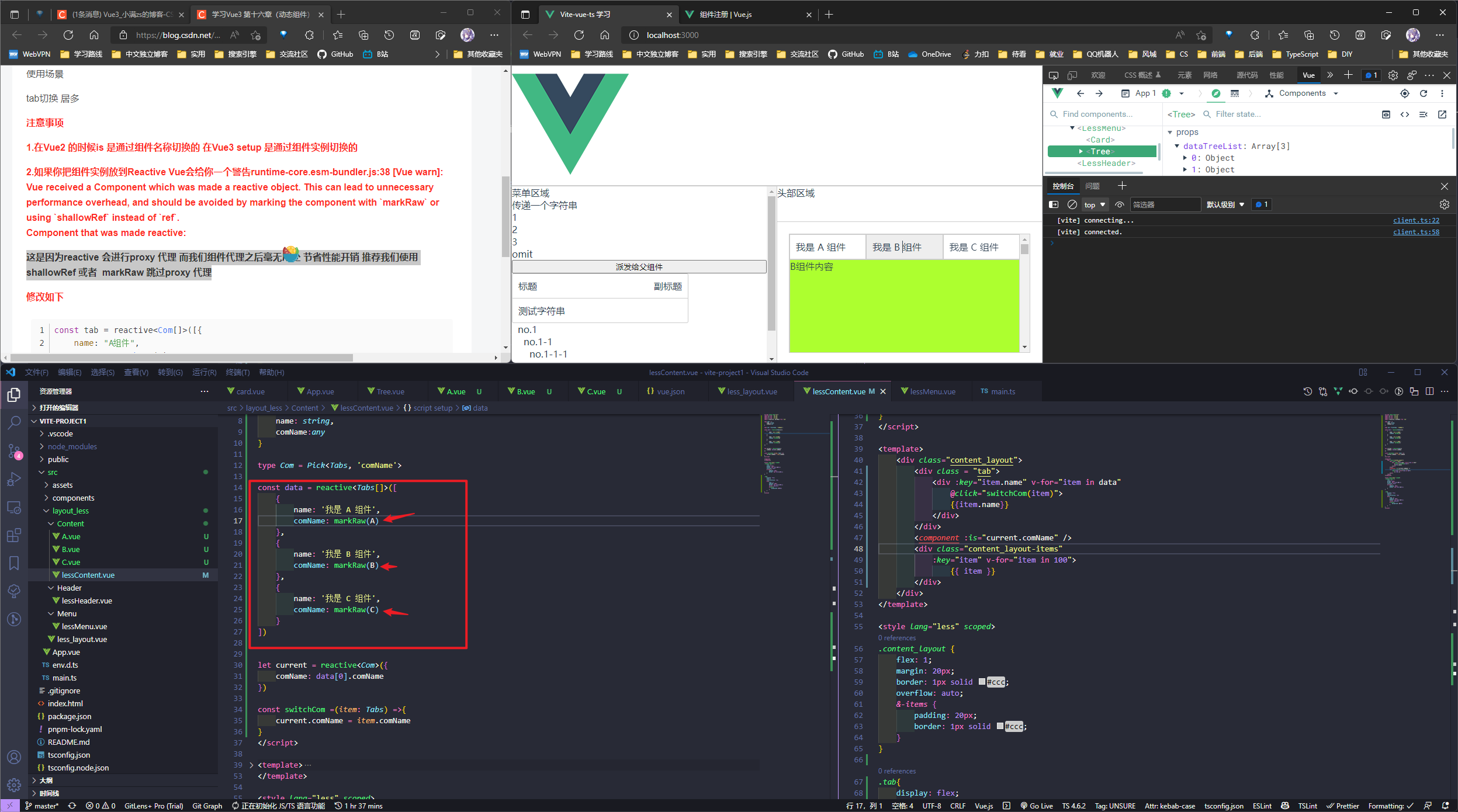Open console settings gear
Image resolution: width=1458 pixels, height=812 pixels.
point(1445,204)
